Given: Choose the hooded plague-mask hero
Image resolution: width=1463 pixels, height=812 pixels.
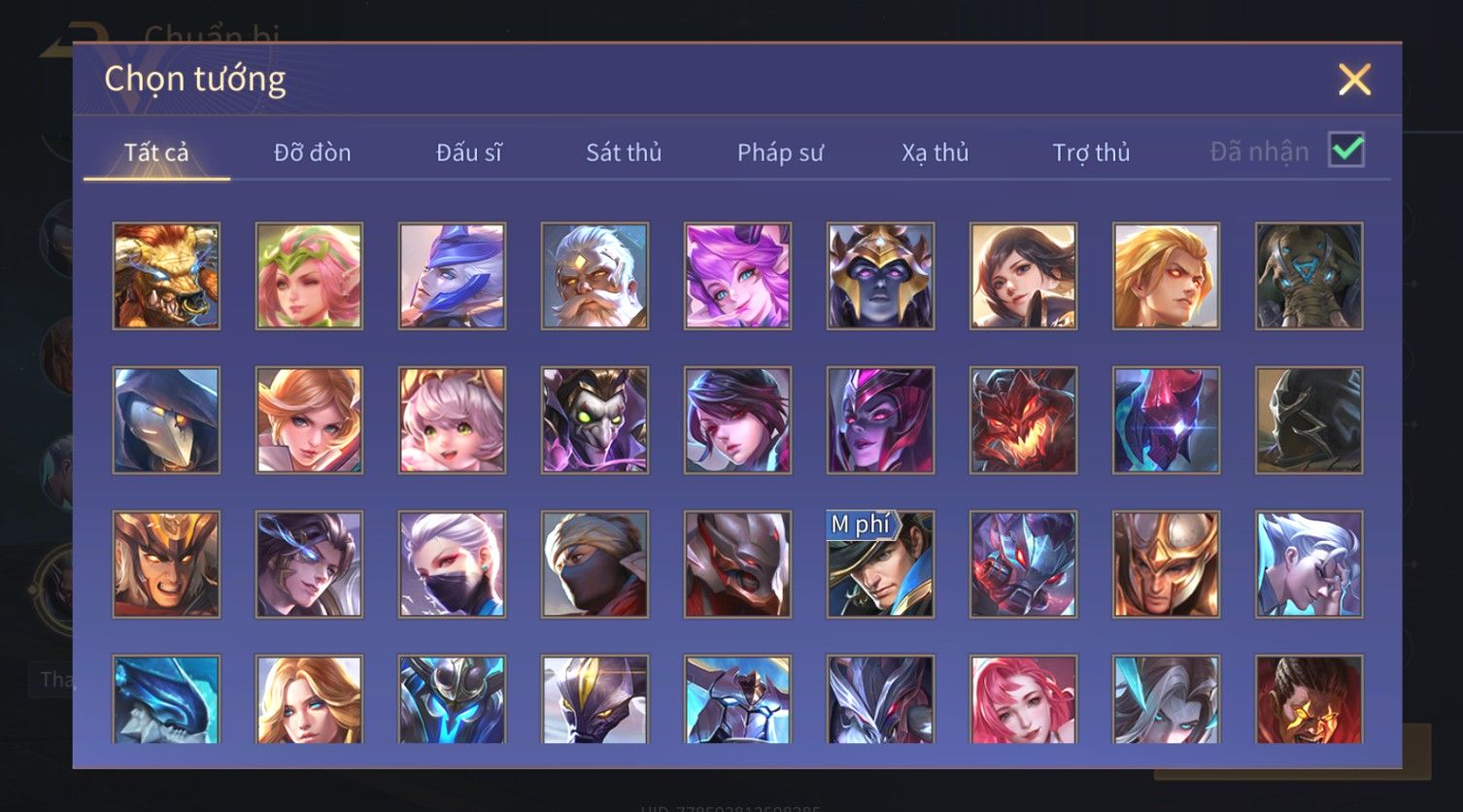Looking at the screenshot, I should 166,420.
